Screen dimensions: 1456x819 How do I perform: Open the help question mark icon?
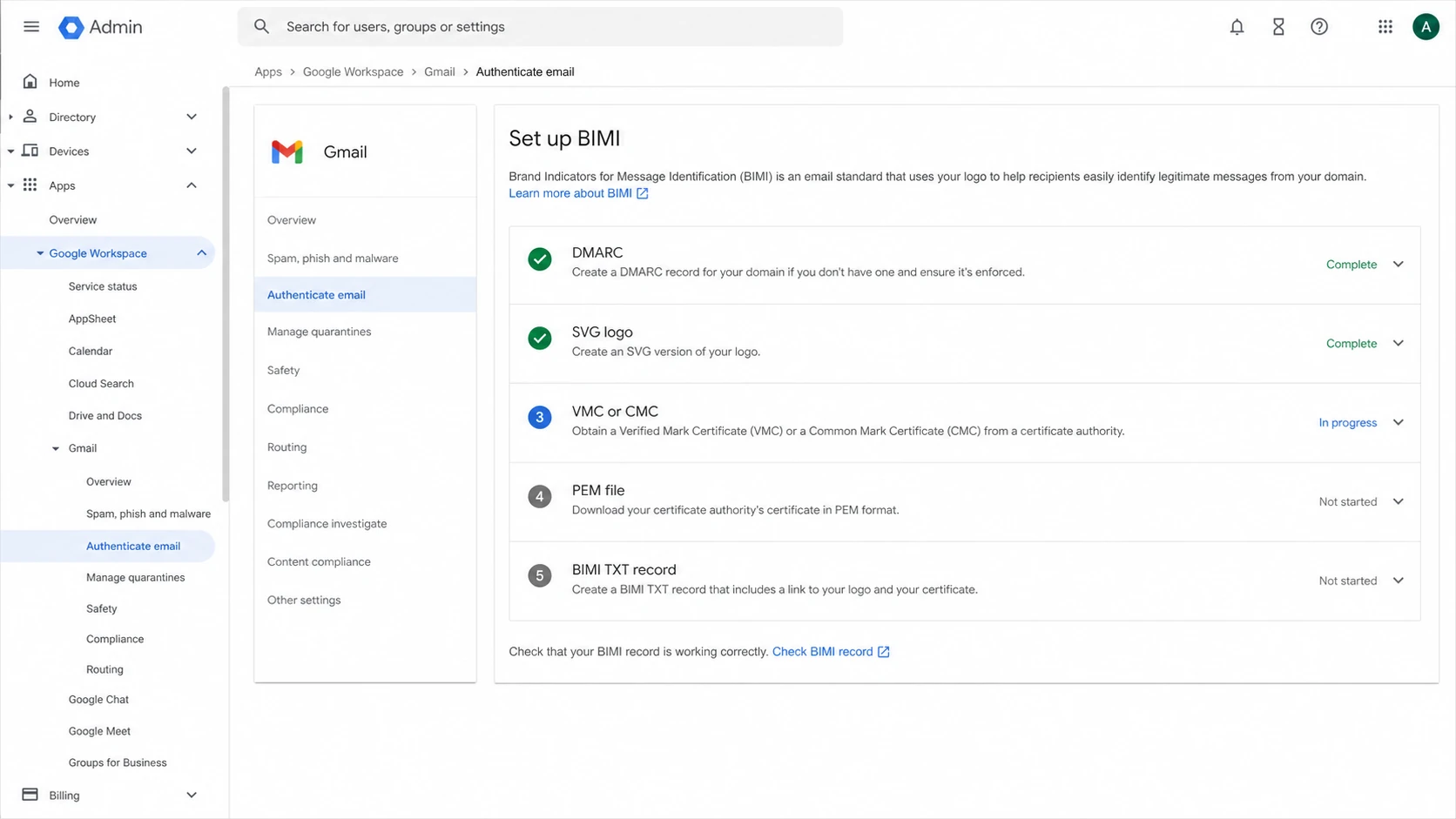pos(1319,27)
